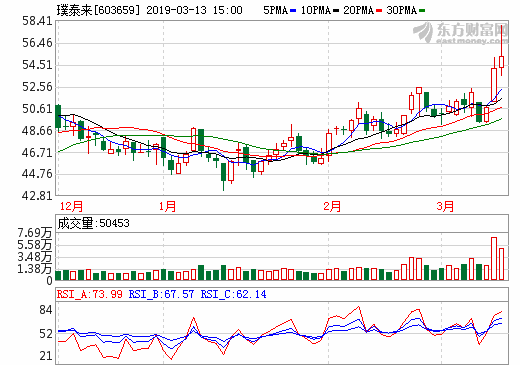Image resolution: width=520 pixels, height=365 pixels.
Task: Click the 10PMA legend label
Action: (315, 10)
